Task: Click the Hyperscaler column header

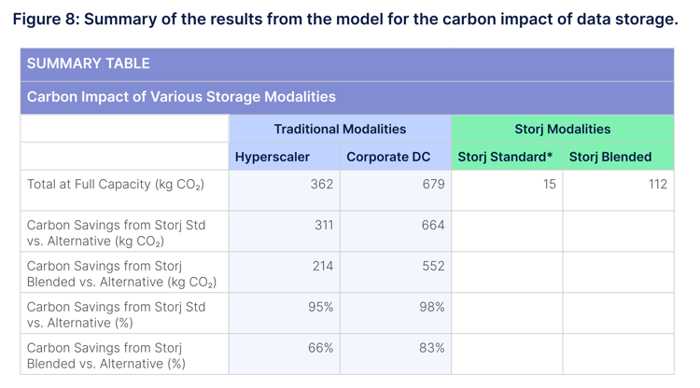Action: 272,157
